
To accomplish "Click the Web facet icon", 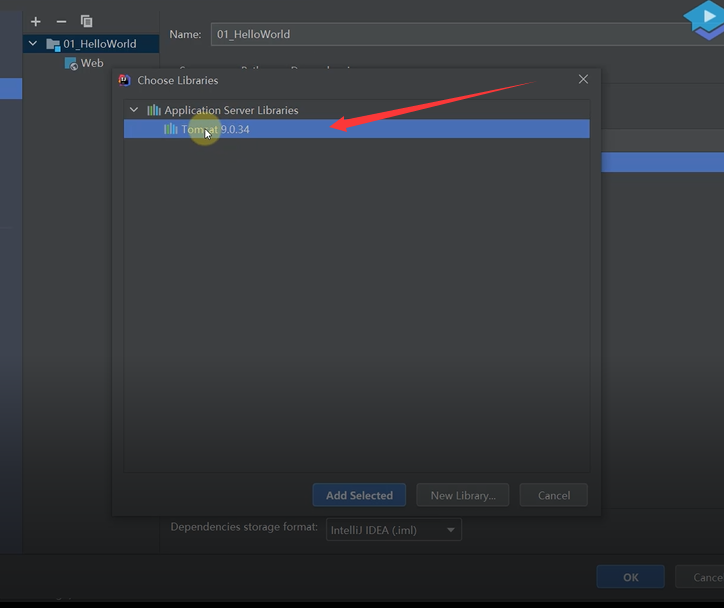I will click(71, 64).
